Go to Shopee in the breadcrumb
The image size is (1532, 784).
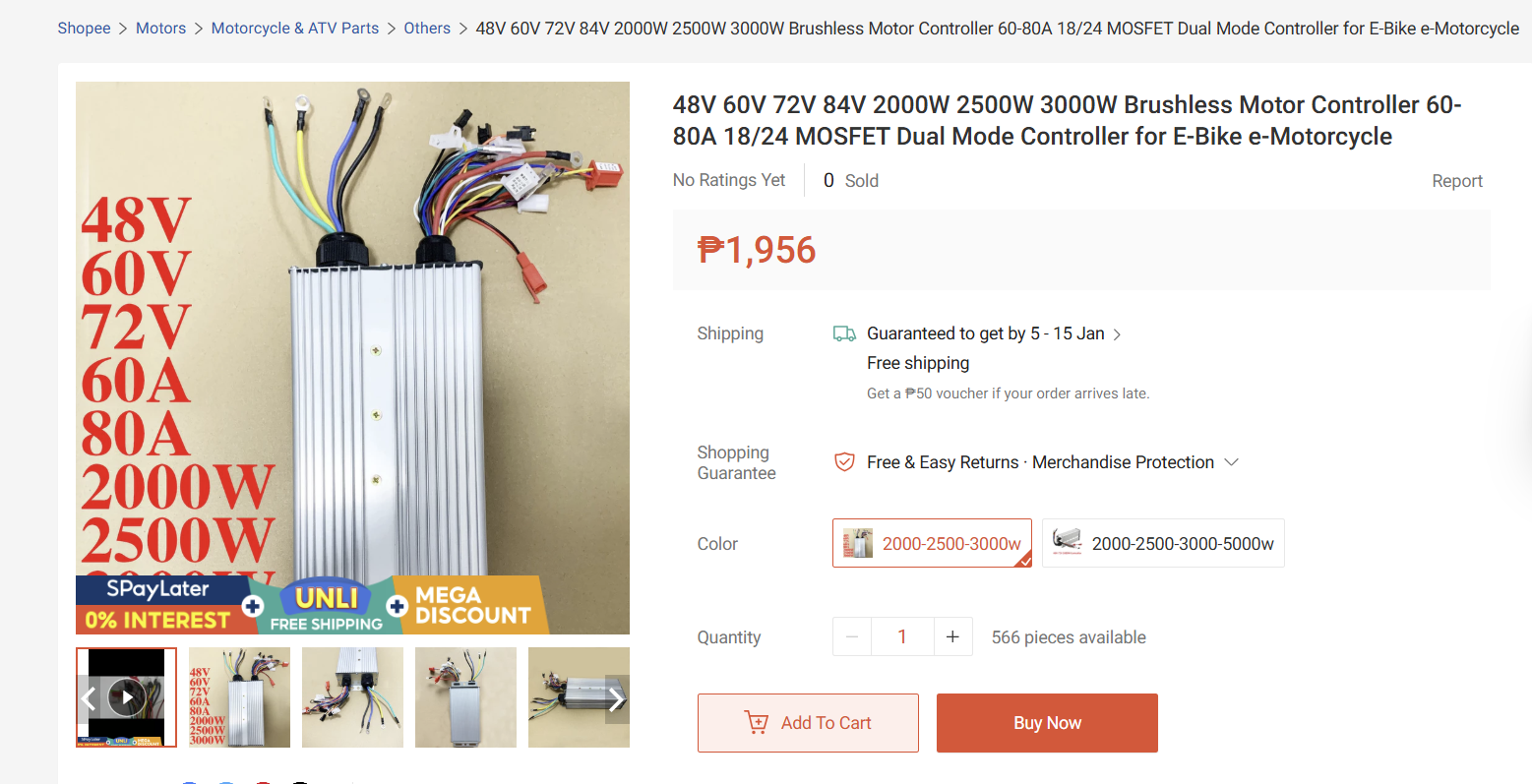point(84,29)
